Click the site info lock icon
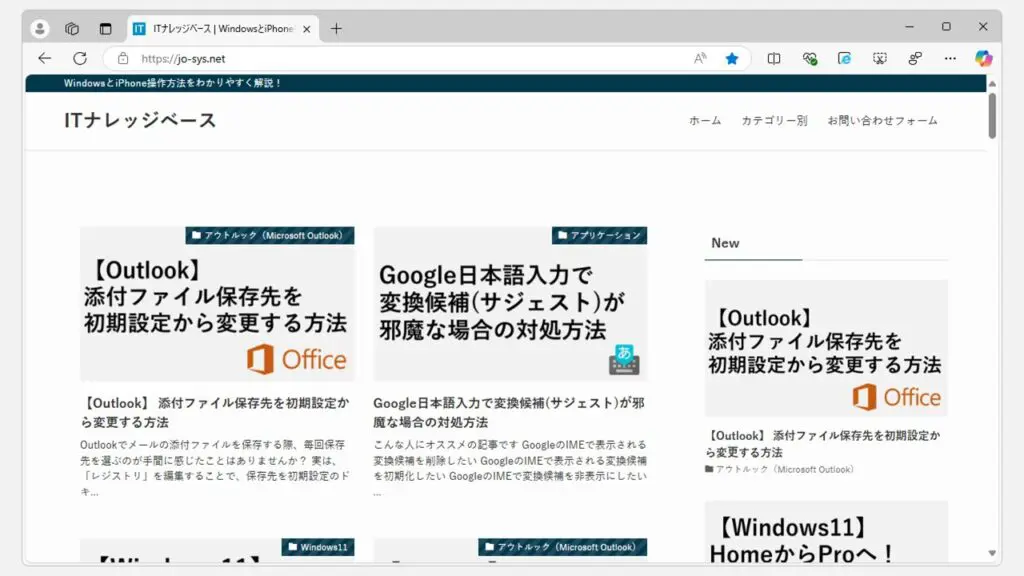1024x576 pixels. pos(123,59)
